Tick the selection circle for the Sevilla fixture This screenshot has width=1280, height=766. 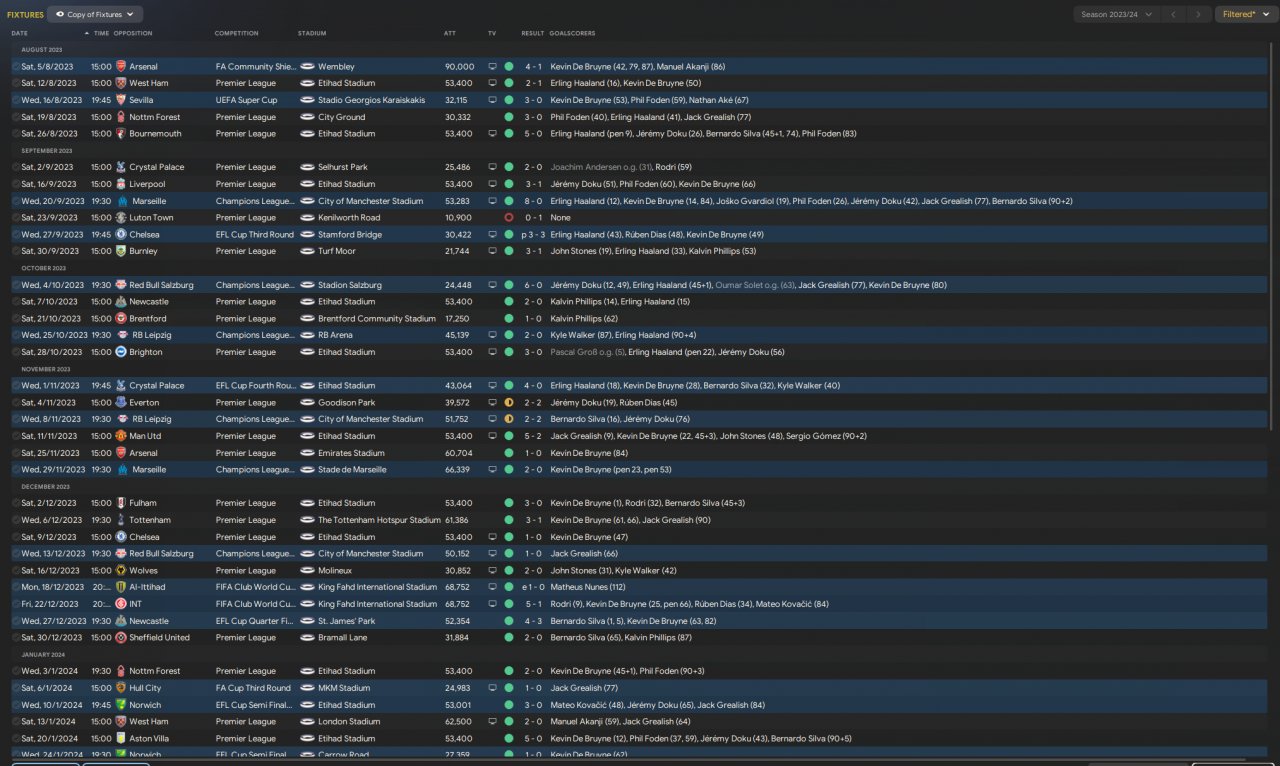coord(16,100)
